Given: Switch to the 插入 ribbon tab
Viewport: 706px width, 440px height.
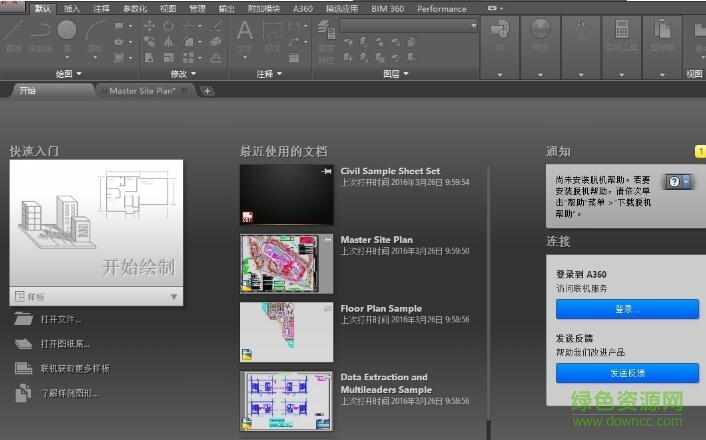Looking at the screenshot, I should [x=72, y=9].
